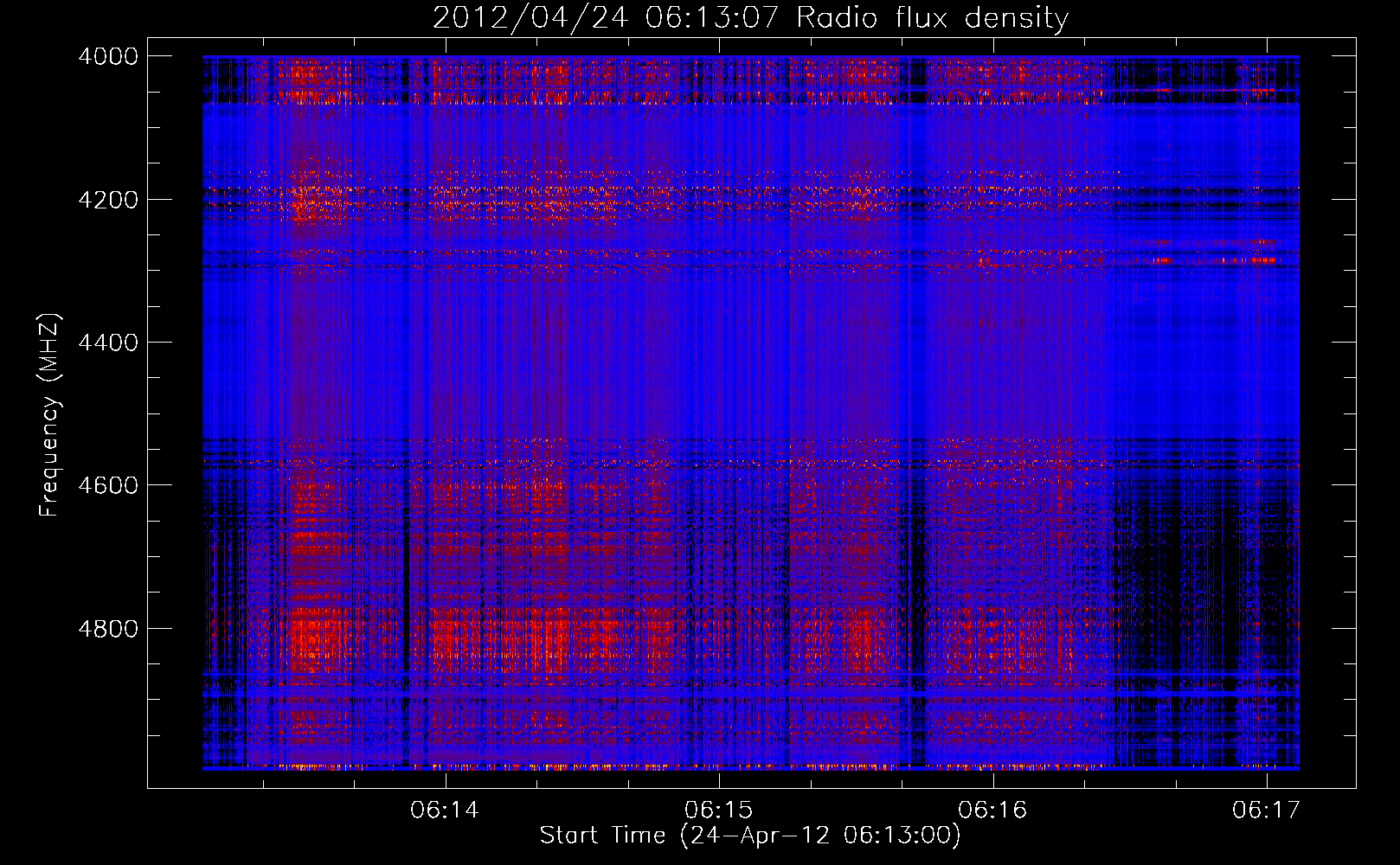Image resolution: width=1400 pixels, height=865 pixels.
Task: Select the 4200 frequency axis label
Action: pyautogui.click(x=108, y=200)
